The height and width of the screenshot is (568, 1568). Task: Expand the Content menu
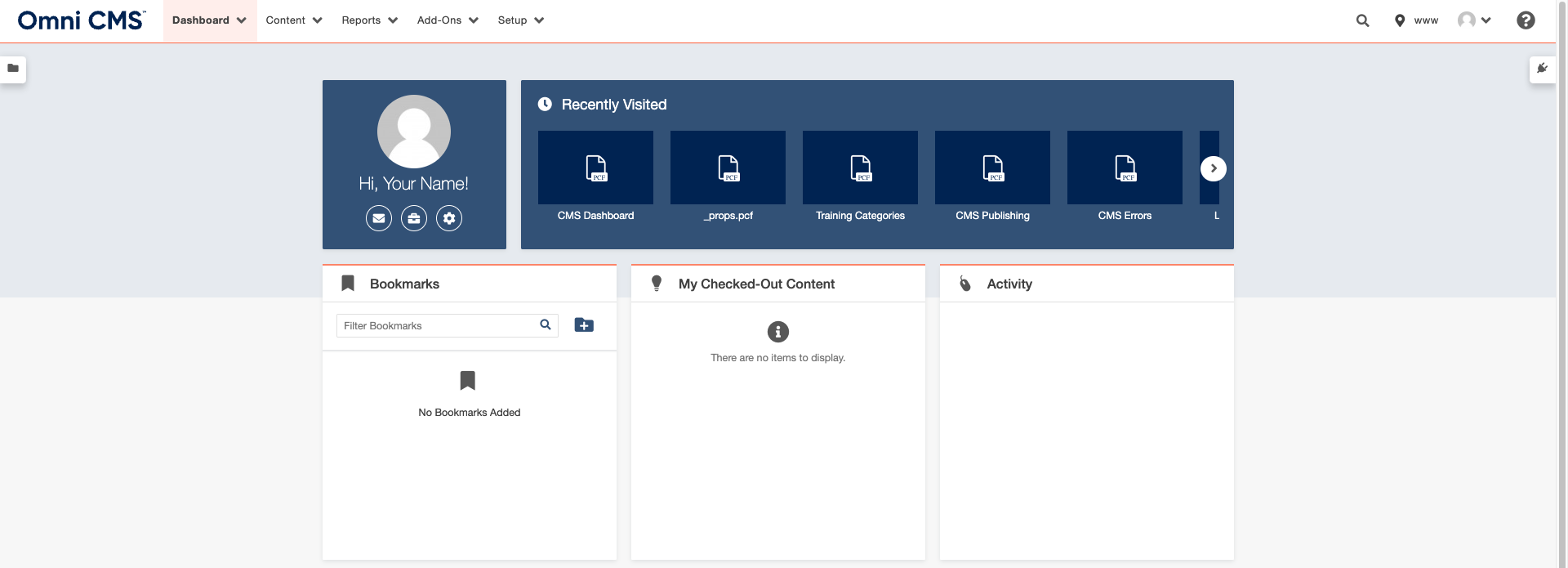coord(294,20)
